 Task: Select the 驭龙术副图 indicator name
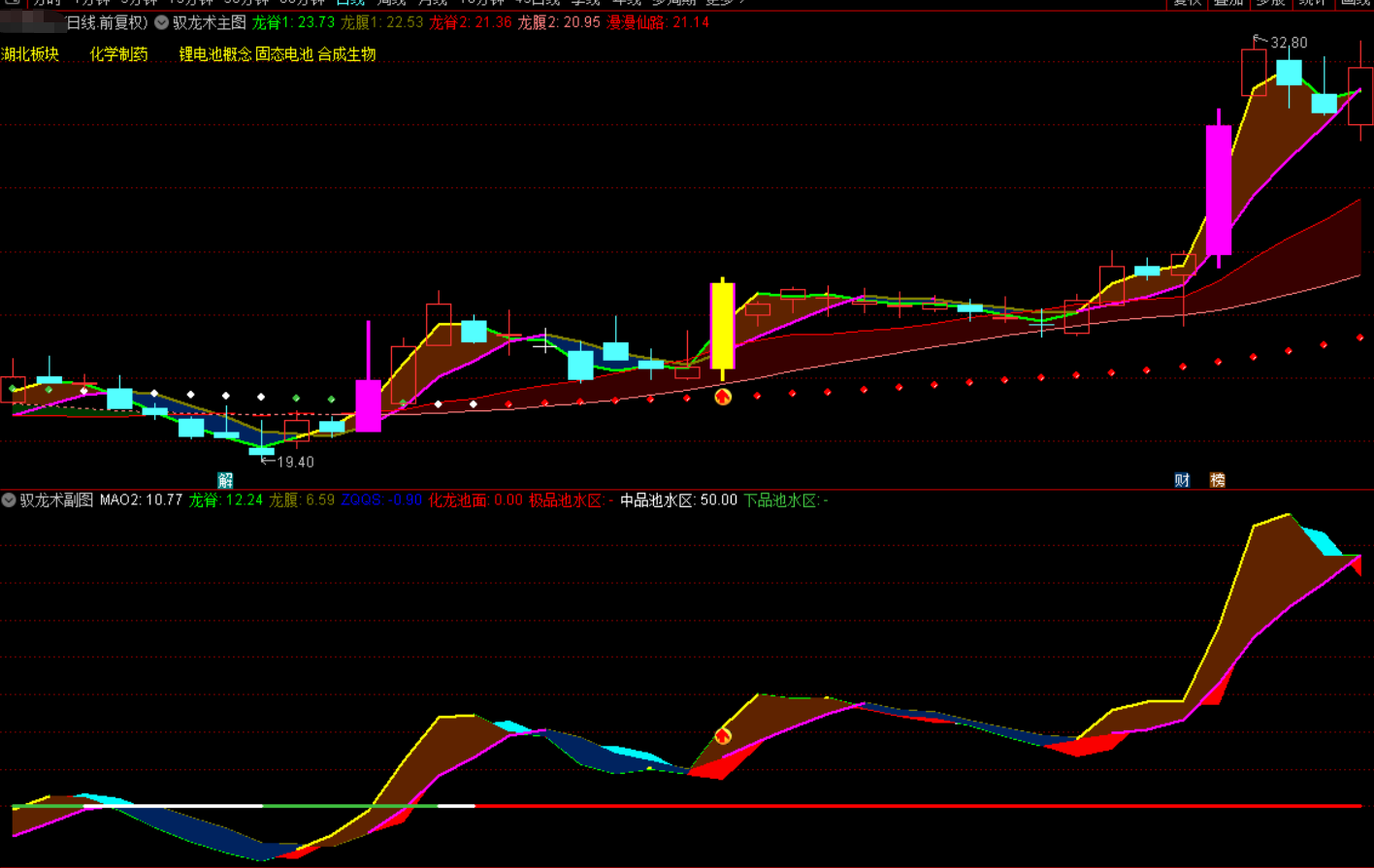pyautogui.click(x=56, y=500)
